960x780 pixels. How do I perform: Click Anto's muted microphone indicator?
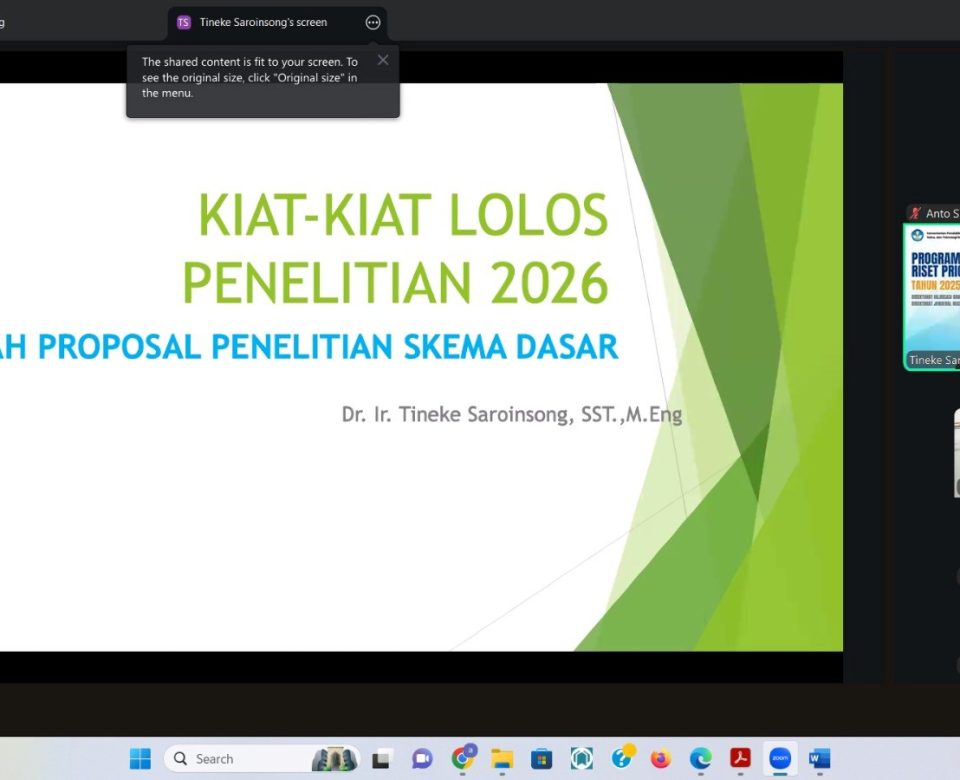pyautogui.click(x=914, y=213)
